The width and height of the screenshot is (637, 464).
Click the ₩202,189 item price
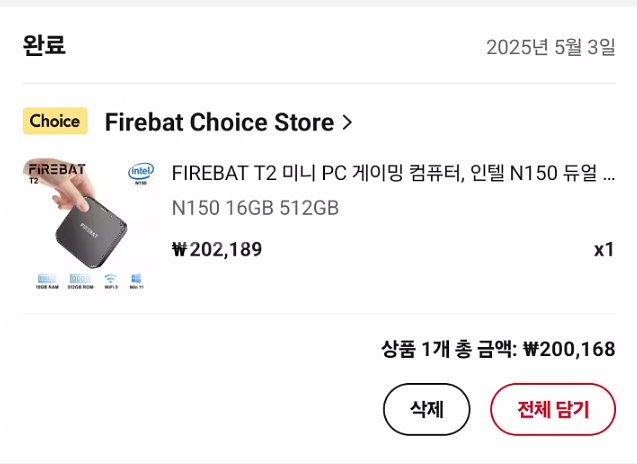coord(217,249)
